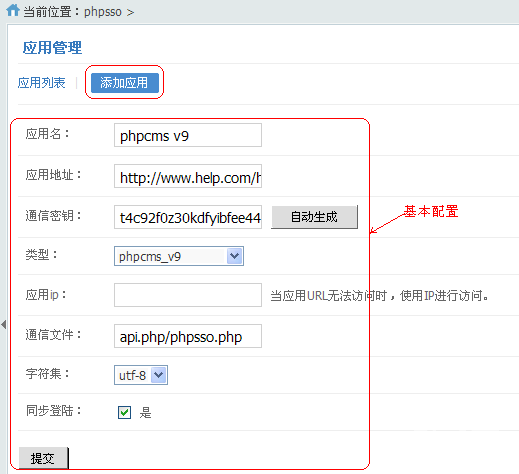Screen dimensions: 519x474
Task: Click the phpsso breadcrumb link
Action: [103, 12]
